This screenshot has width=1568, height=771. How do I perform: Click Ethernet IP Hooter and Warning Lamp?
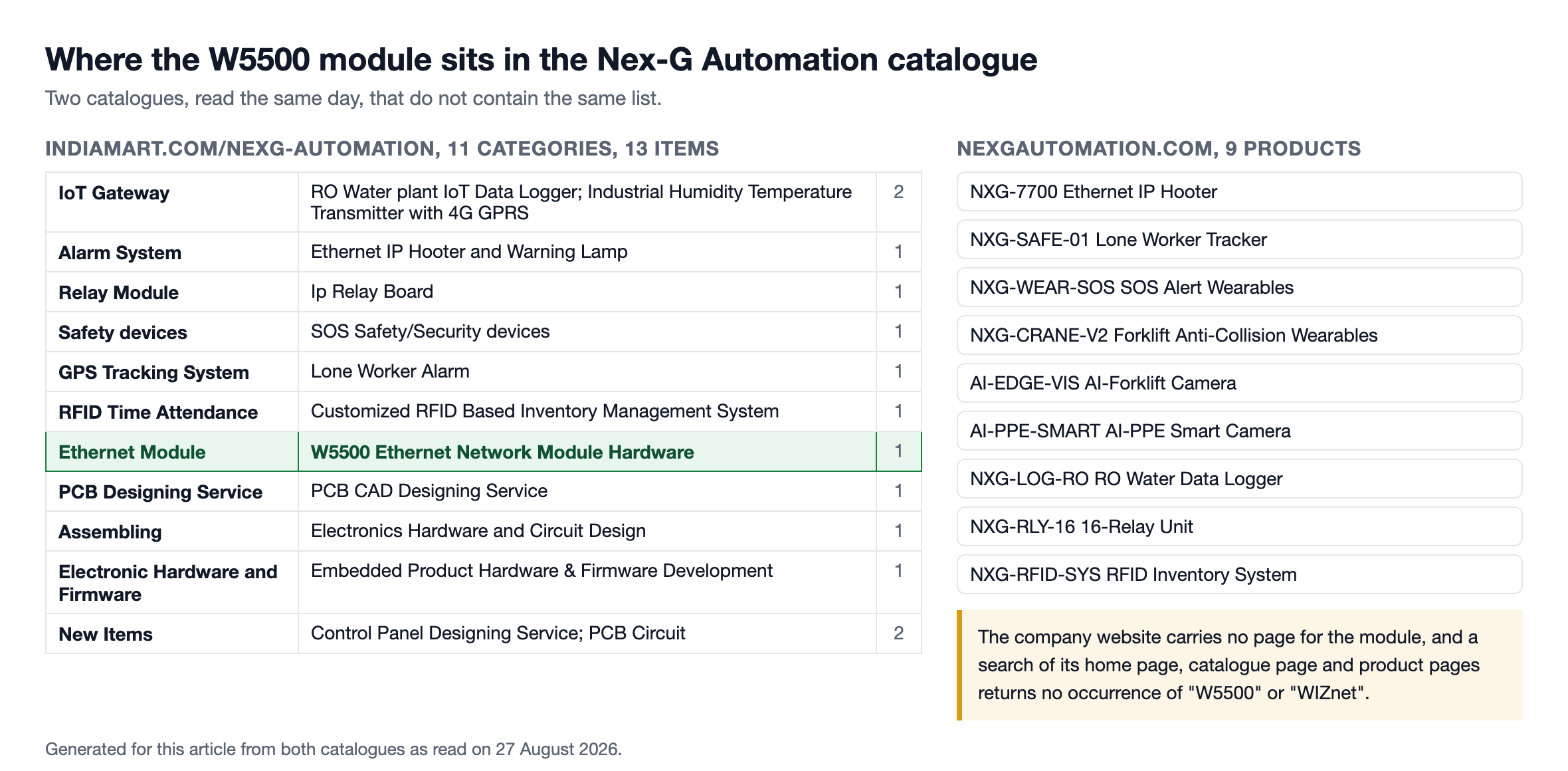pyautogui.click(x=587, y=252)
